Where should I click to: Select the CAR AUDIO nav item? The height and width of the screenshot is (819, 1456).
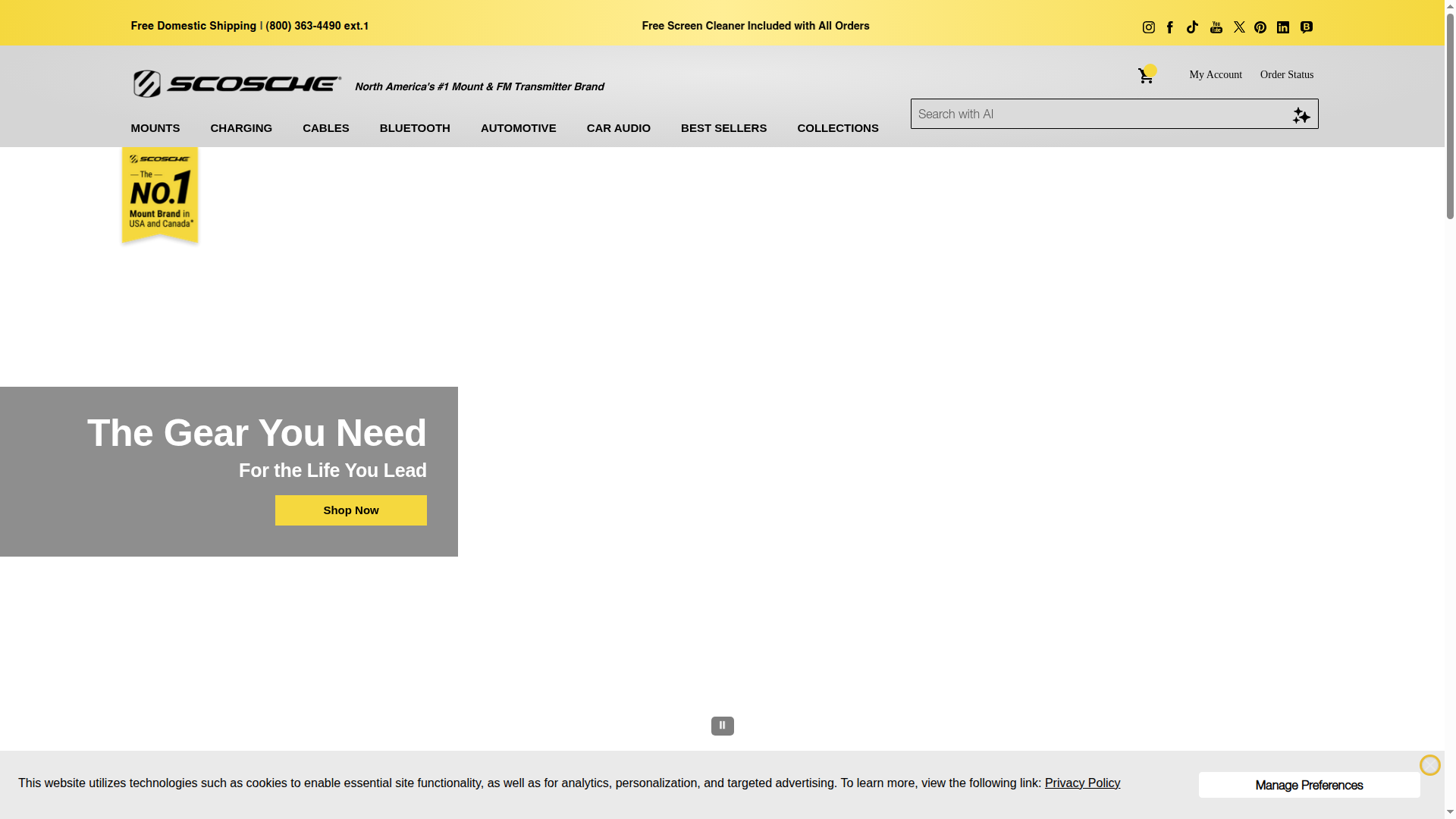click(618, 128)
